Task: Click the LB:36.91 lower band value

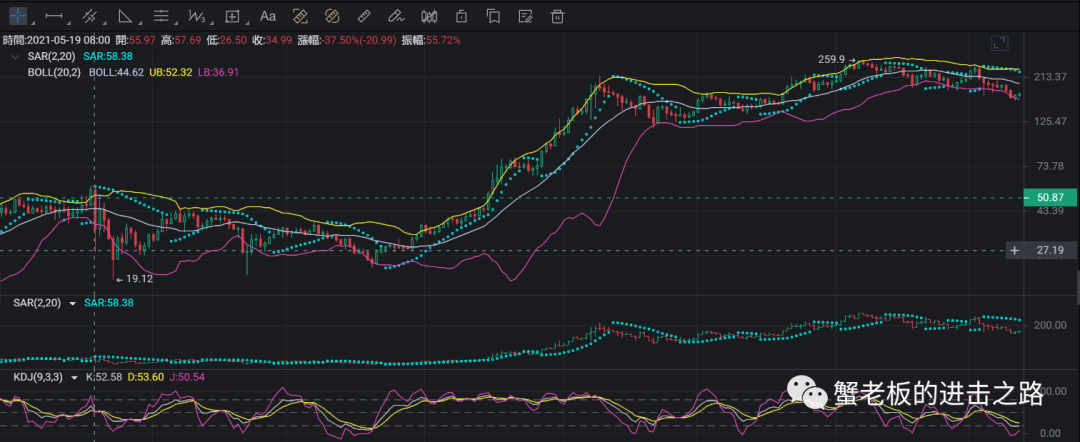Action: click(x=218, y=72)
